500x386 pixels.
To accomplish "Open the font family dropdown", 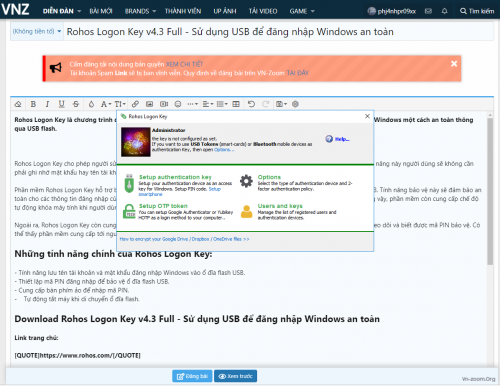I will (x=106, y=104).
